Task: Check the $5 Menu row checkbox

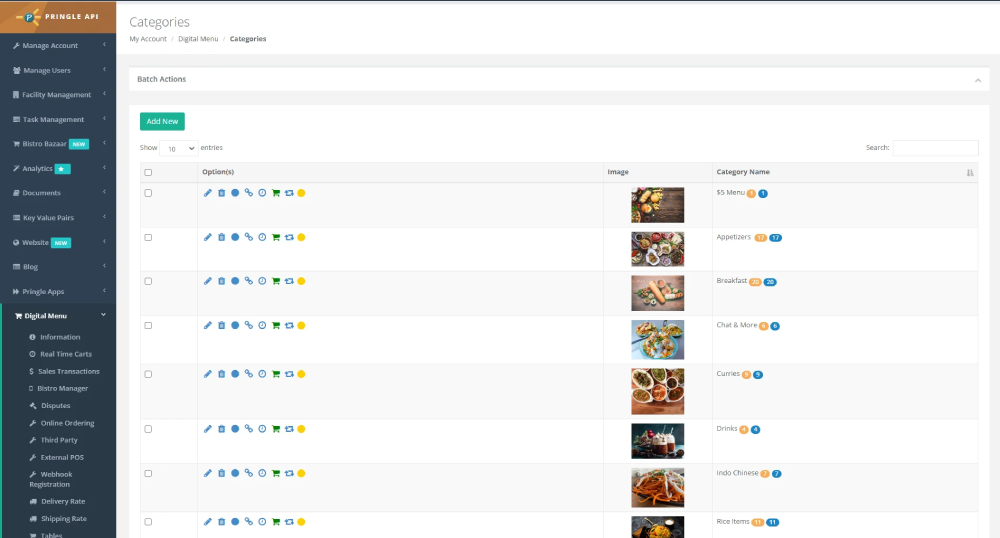Action: point(149,193)
